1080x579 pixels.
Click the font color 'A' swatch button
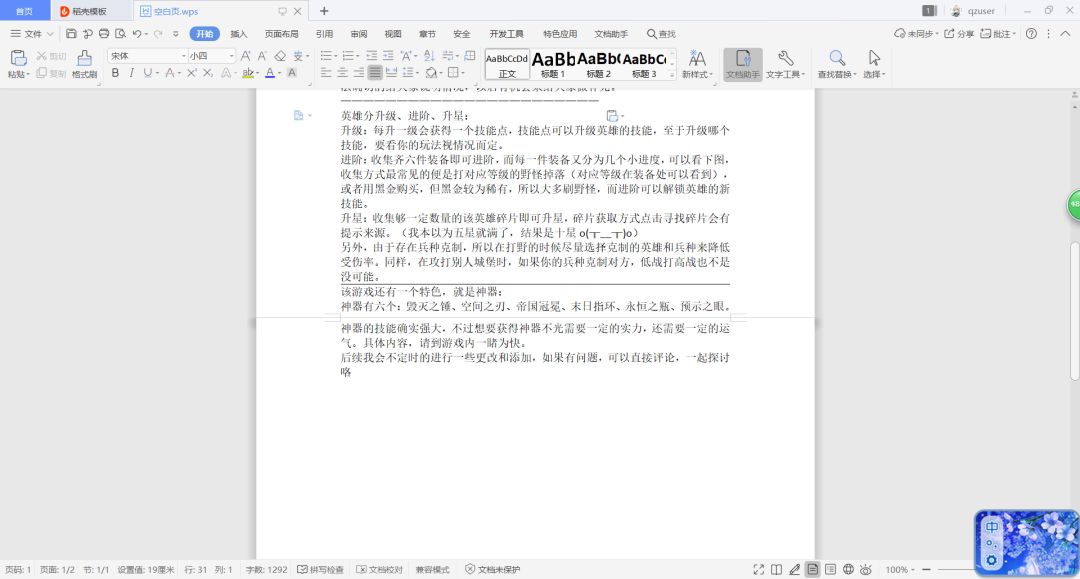click(270, 73)
